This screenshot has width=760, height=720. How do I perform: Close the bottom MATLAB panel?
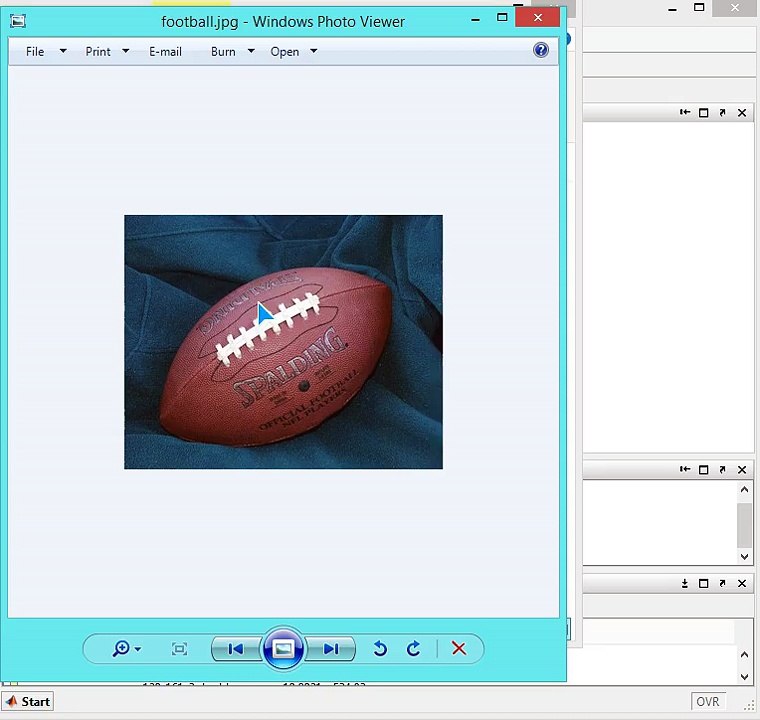tap(742, 584)
